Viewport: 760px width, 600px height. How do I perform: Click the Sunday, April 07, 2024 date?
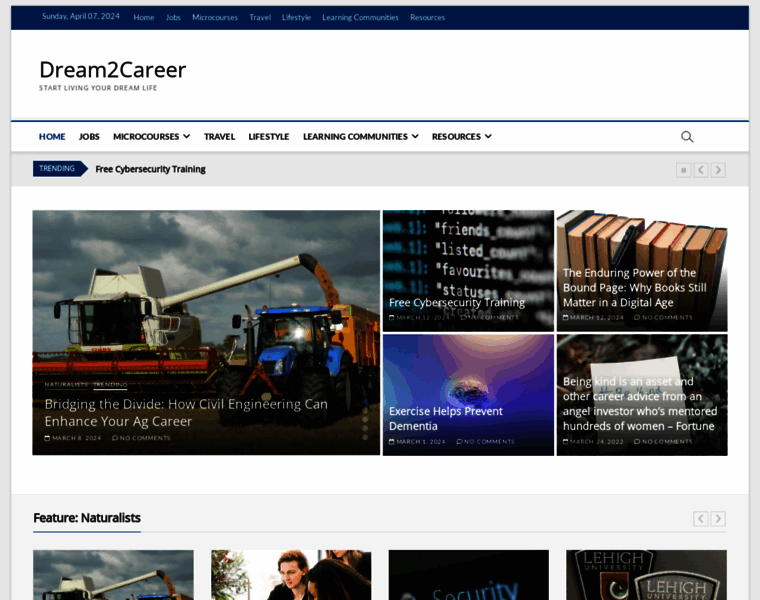tap(80, 16)
